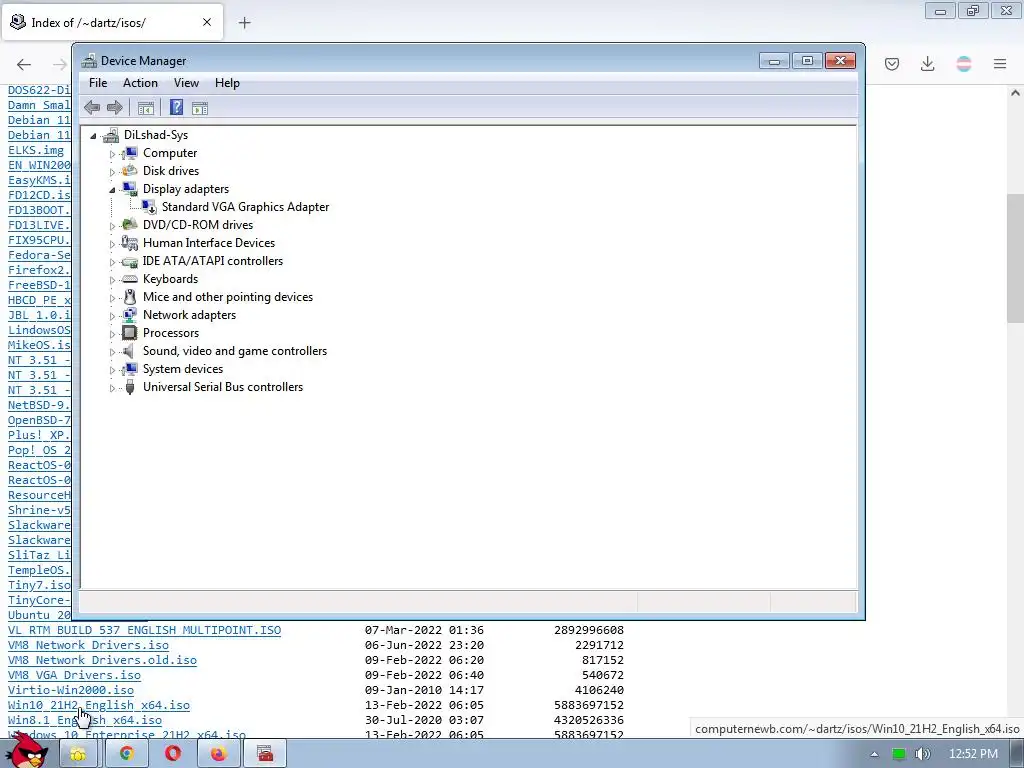This screenshot has width=1024, height=768.
Task: Open the Win8.1_English_x64.iso link
Action: pos(85,720)
